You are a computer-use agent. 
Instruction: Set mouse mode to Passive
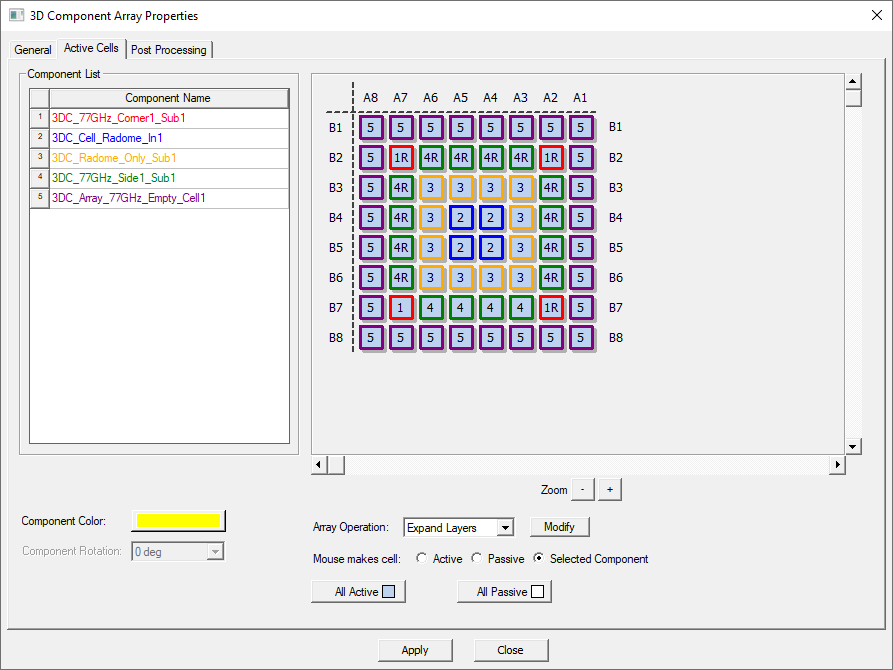pyautogui.click(x=477, y=558)
